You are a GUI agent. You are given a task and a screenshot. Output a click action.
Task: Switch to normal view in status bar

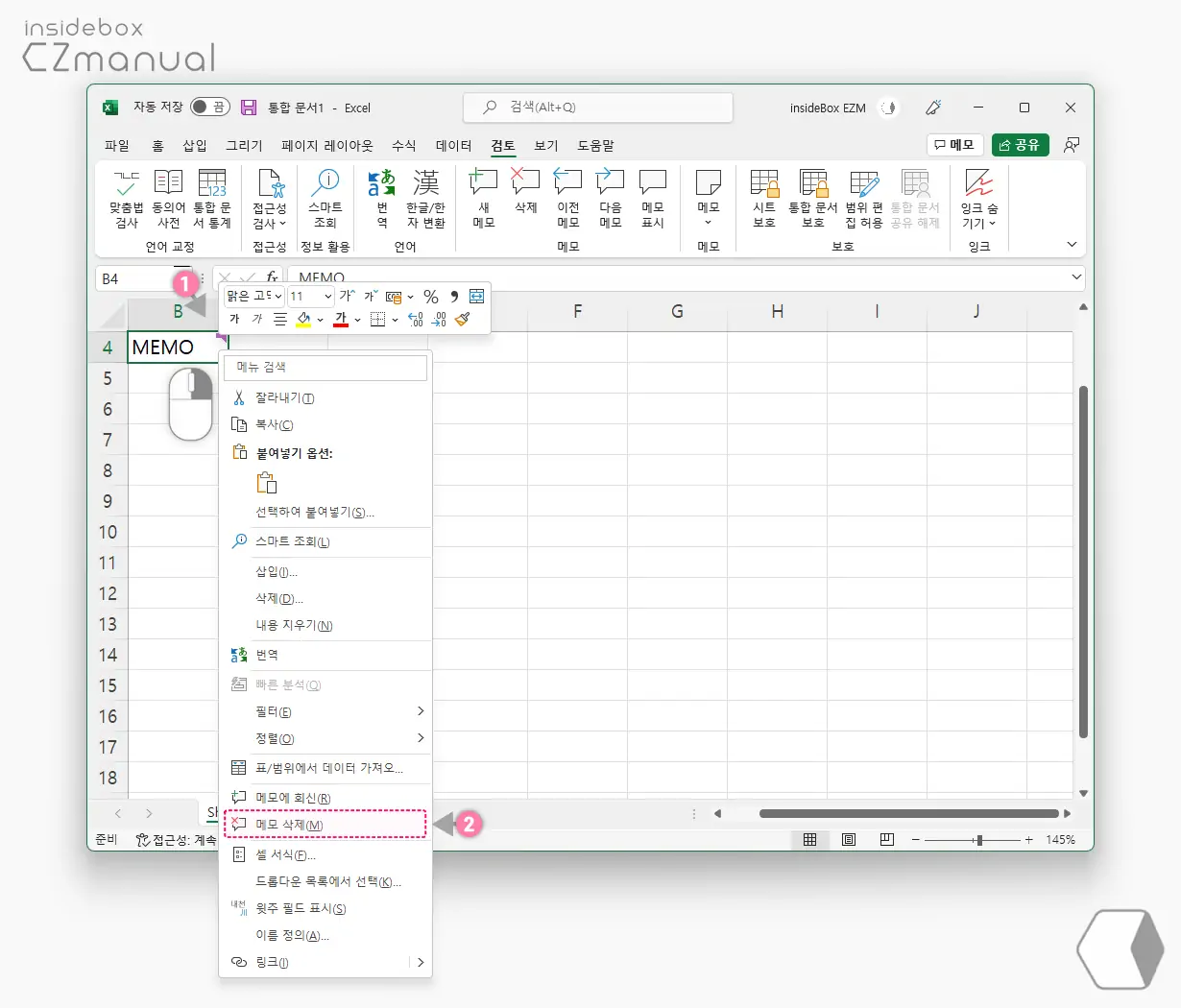coord(809,839)
